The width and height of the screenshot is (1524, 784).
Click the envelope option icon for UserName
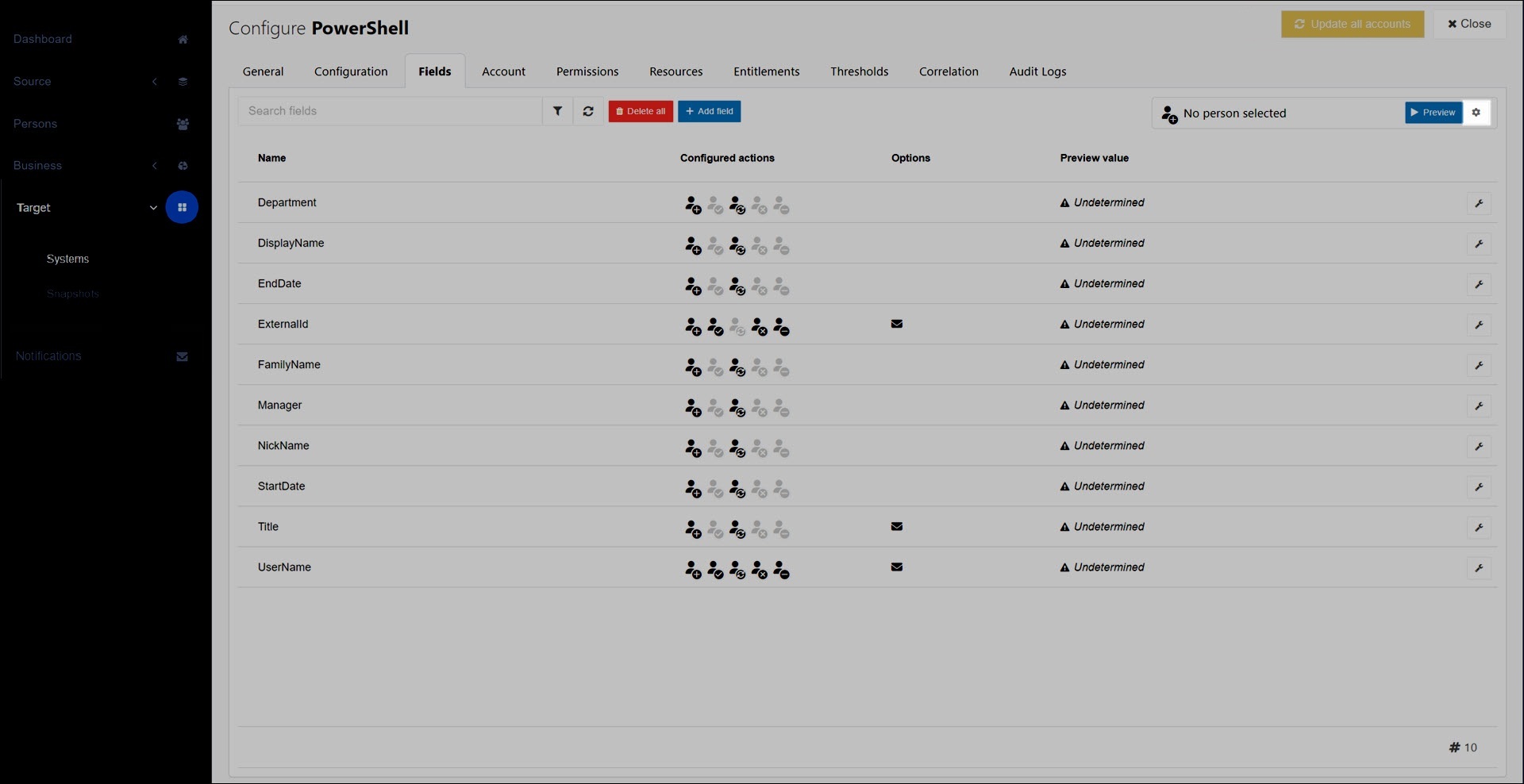(897, 567)
